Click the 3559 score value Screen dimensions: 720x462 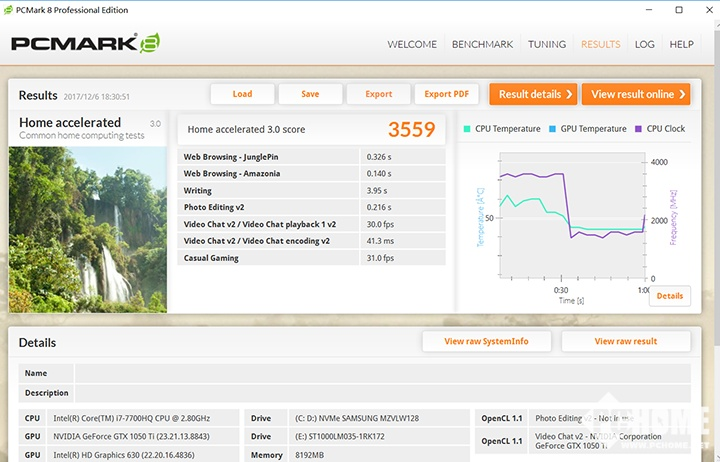pos(411,130)
